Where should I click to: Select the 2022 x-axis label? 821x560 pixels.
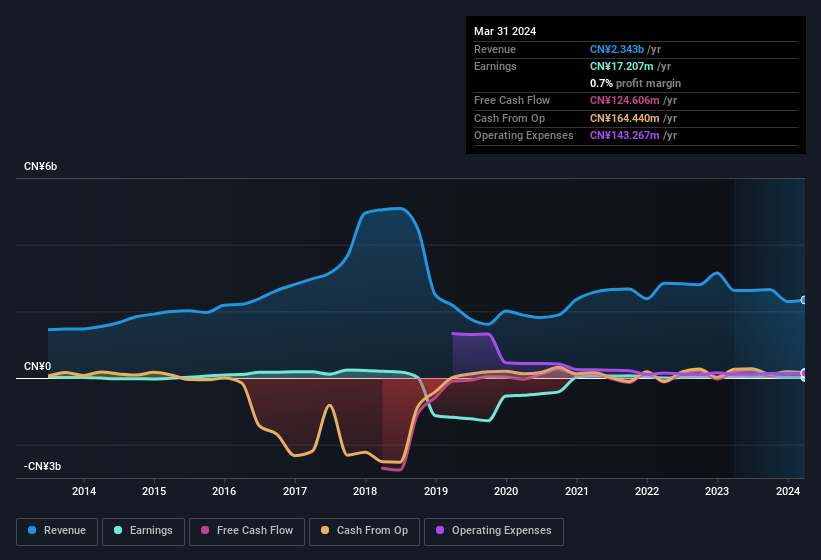(x=647, y=491)
